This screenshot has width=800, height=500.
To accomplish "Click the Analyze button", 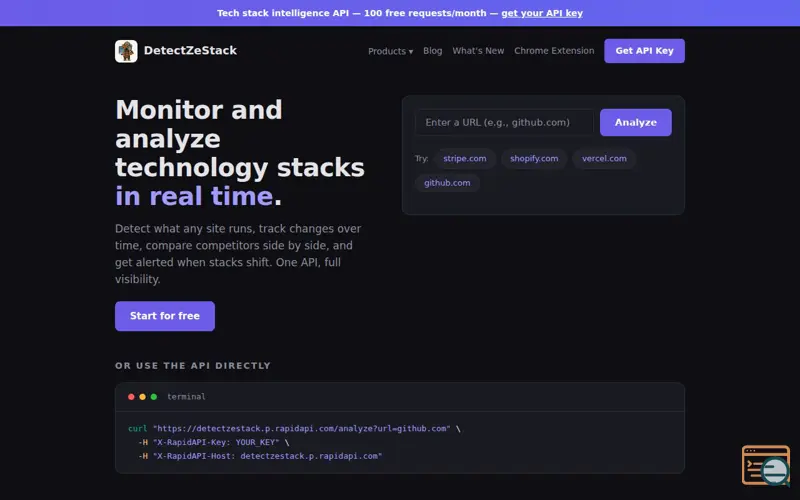I will 636,122.
